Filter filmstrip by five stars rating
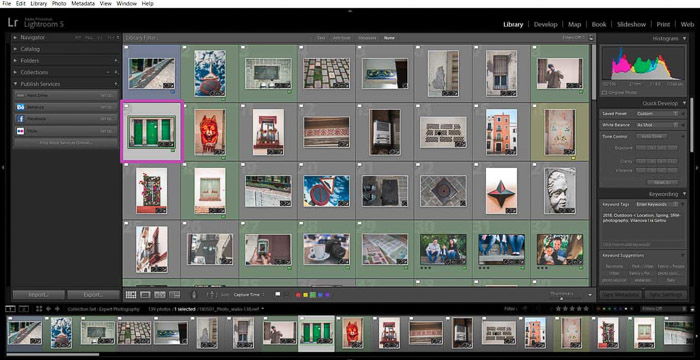 [x=586, y=309]
